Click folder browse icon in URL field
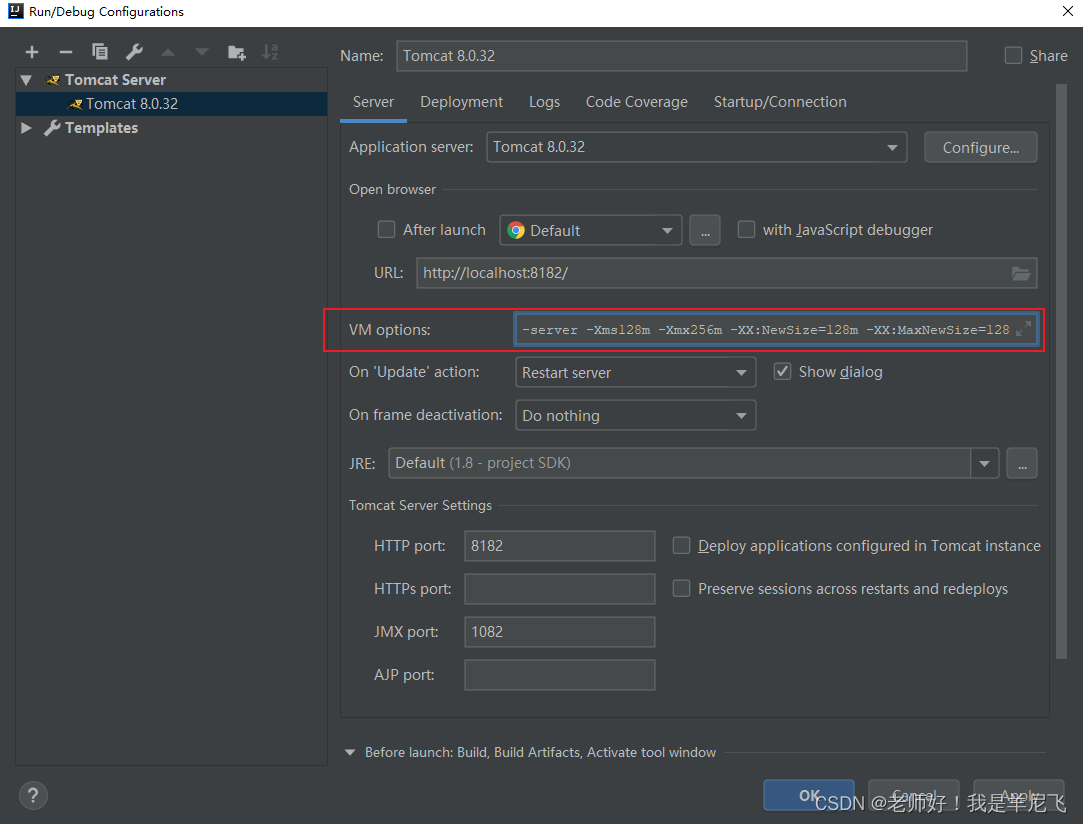The image size is (1083, 824). coord(1021,274)
